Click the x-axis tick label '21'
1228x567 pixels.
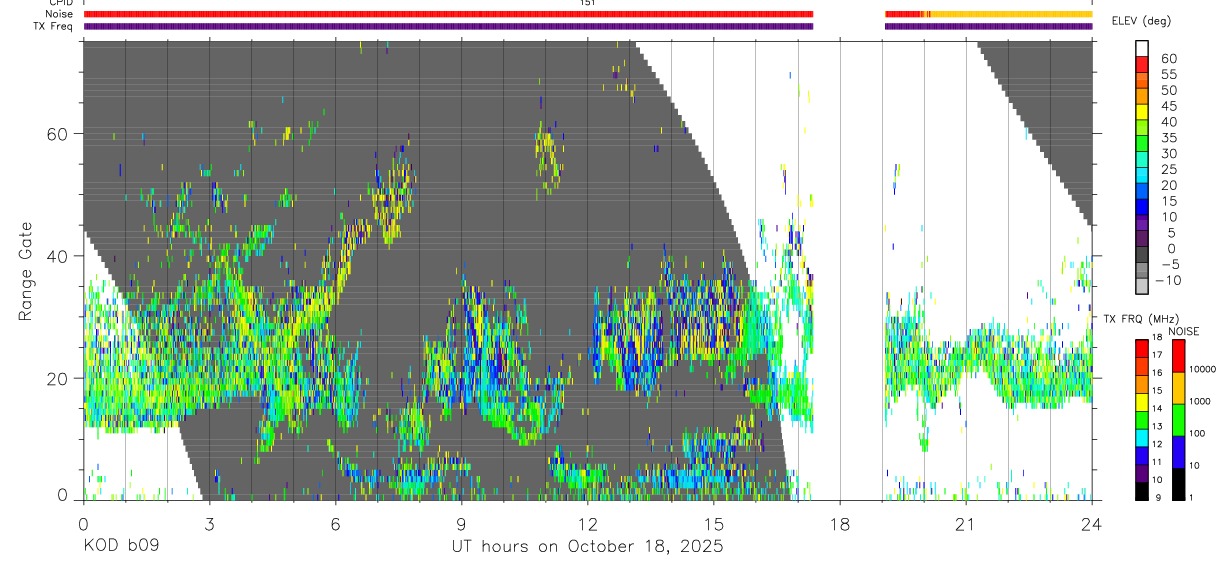click(965, 524)
